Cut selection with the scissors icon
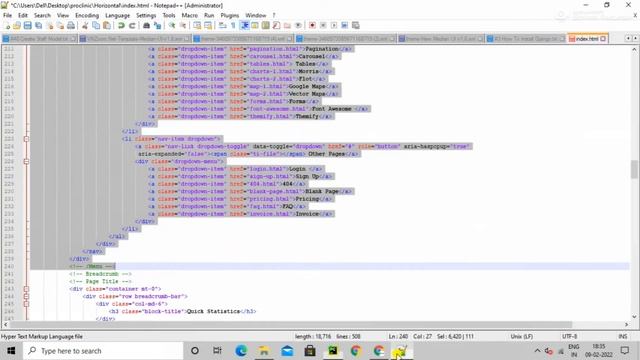The height and width of the screenshot is (360, 640). pos(85,26)
